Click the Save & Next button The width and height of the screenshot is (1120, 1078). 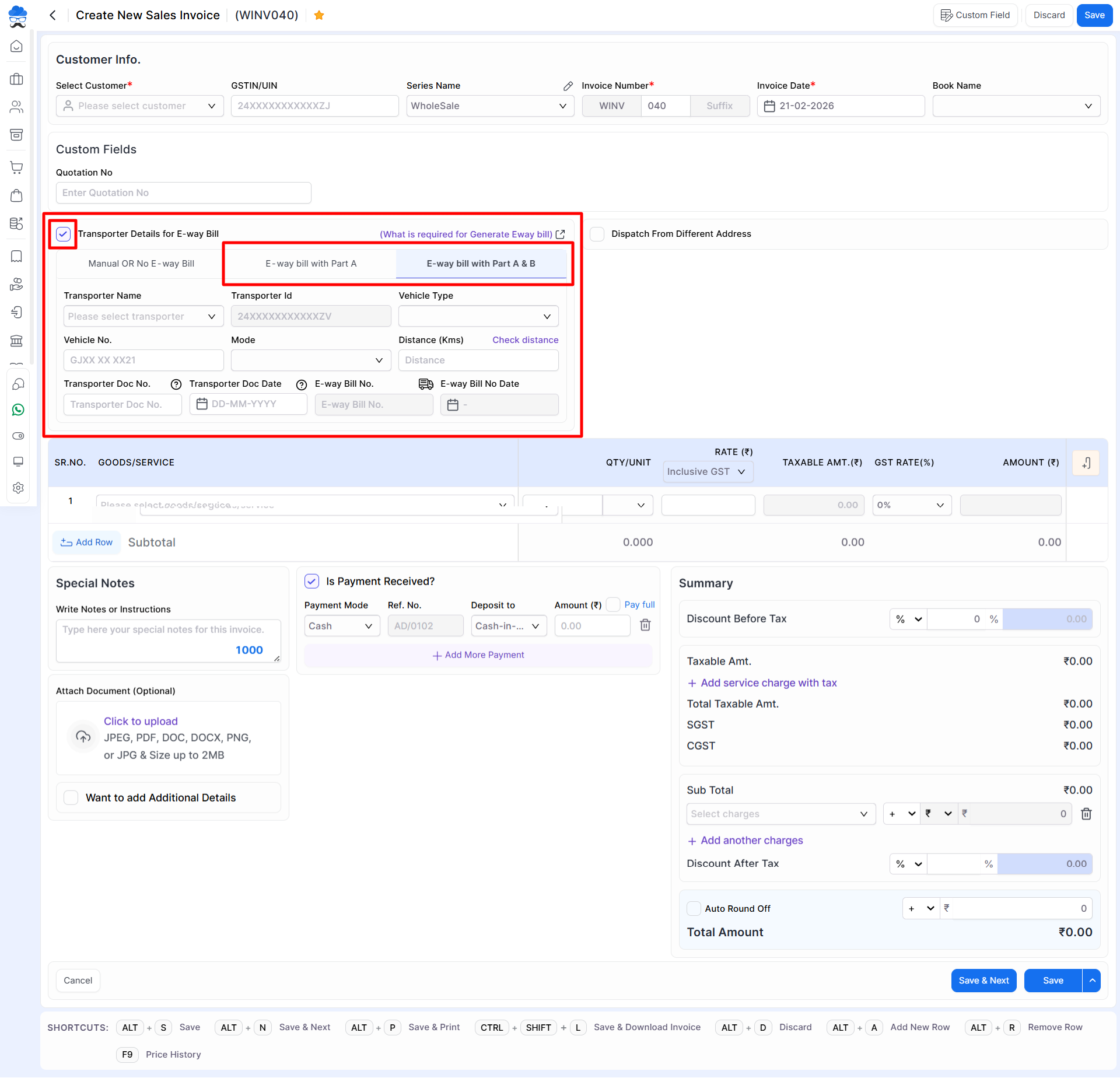point(984,981)
